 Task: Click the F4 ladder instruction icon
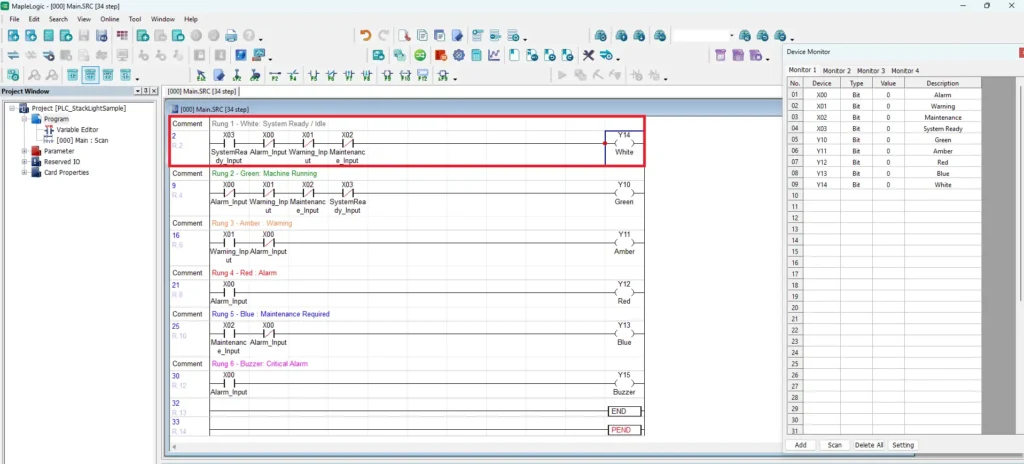click(293, 76)
